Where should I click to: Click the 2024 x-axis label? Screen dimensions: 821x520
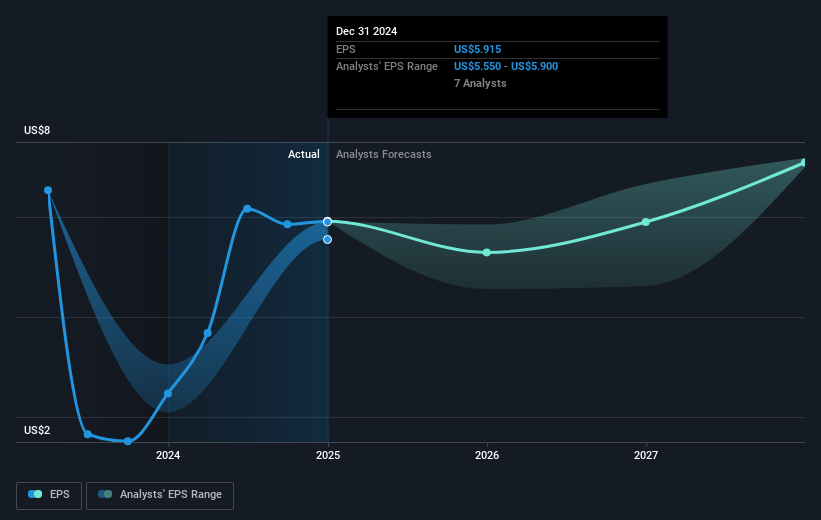click(x=168, y=455)
